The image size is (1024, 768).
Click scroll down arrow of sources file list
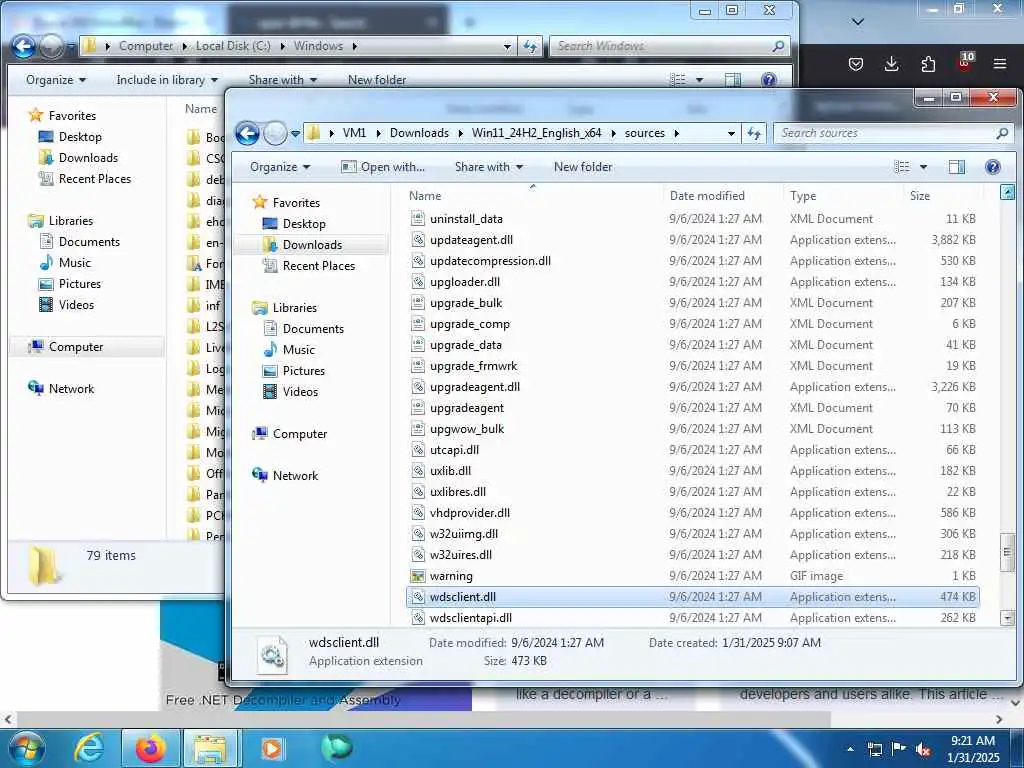(x=1008, y=617)
